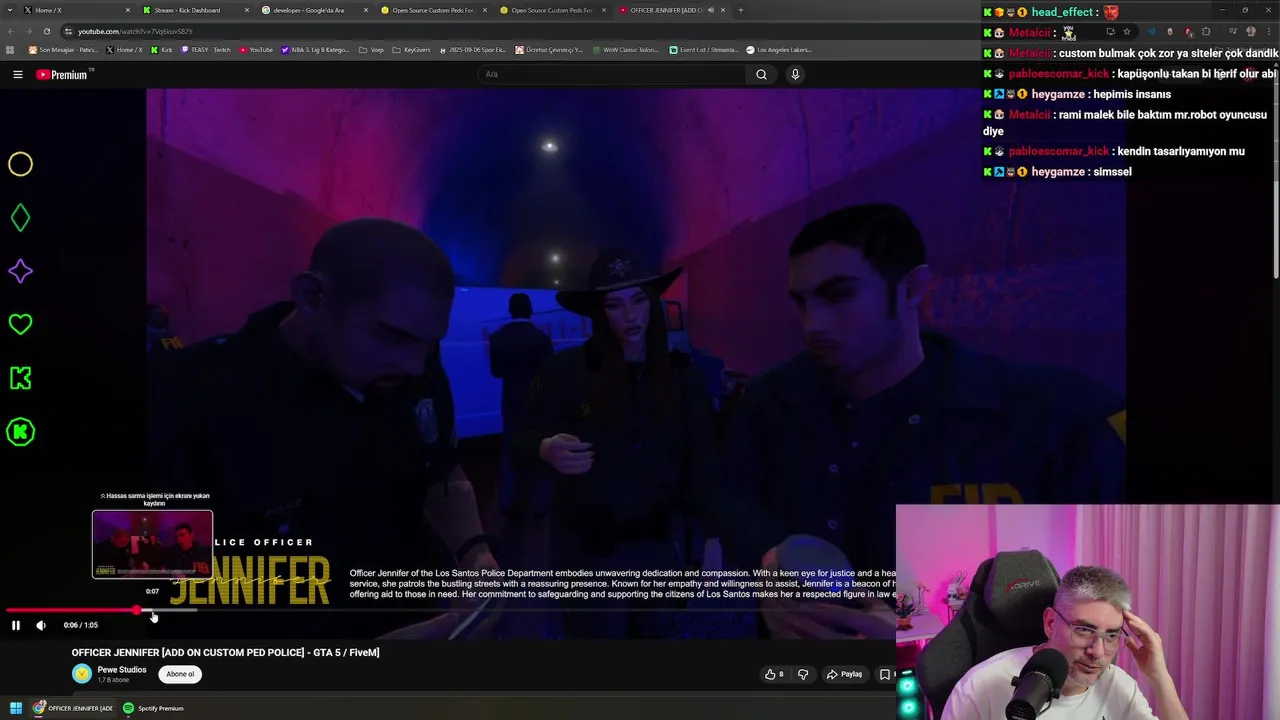Open the YouTube hamburger guide menu
Viewport: 1280px width, 720px height.
tap(17, 74)
